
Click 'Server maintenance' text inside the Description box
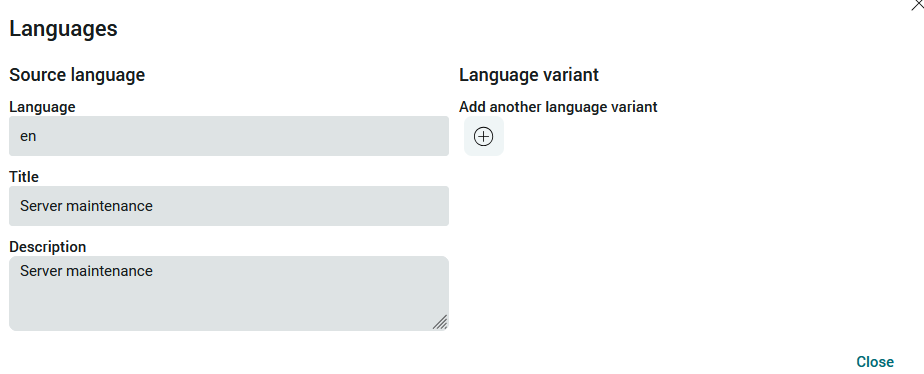(86, 271)
